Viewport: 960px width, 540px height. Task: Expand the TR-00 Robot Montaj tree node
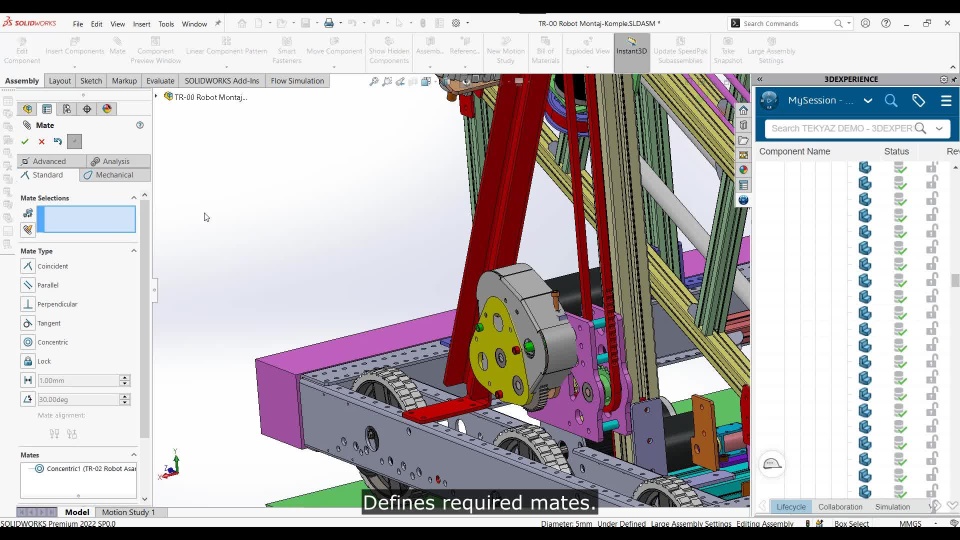156,97
